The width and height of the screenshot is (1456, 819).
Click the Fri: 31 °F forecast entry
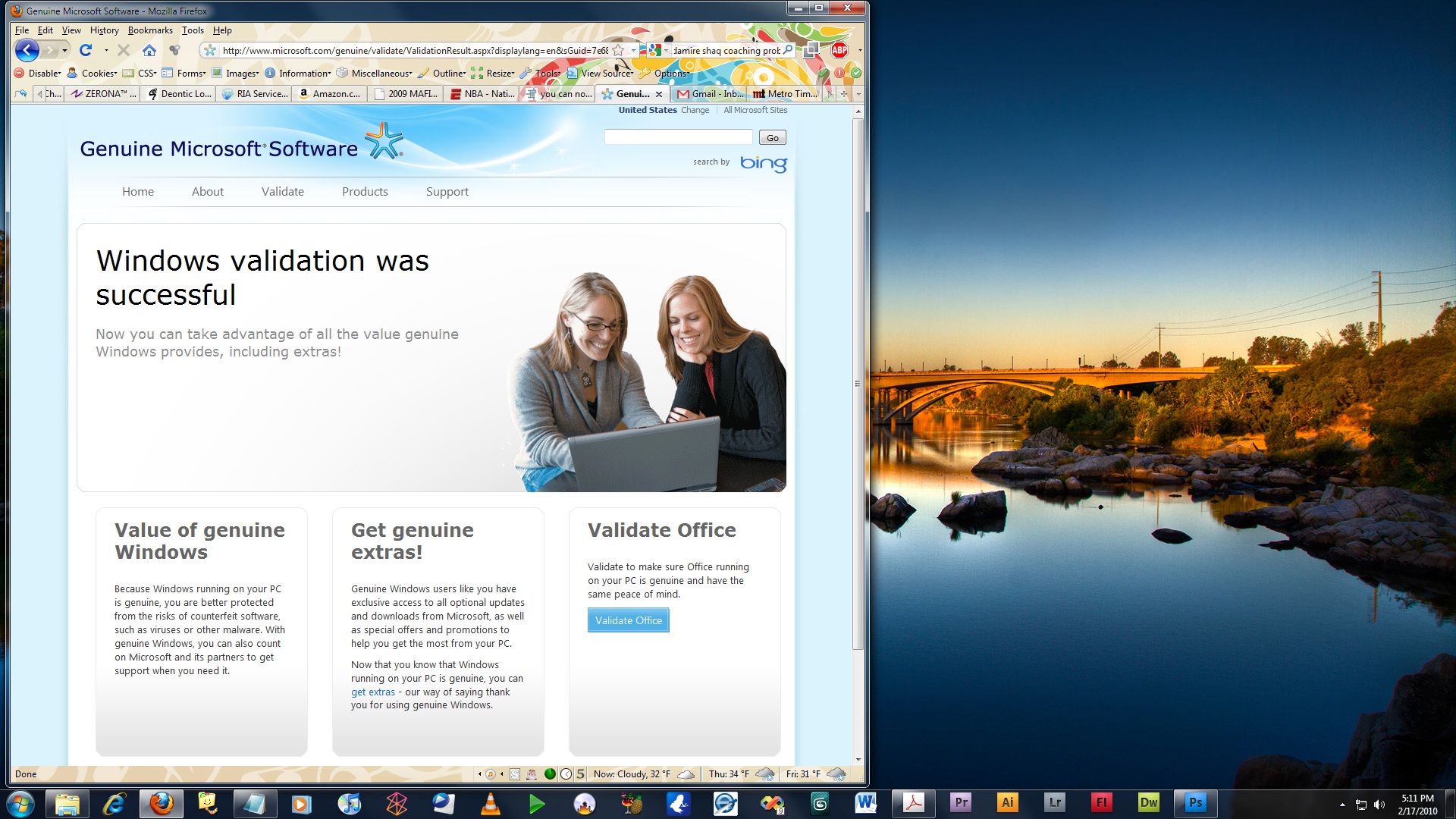tap(815, 773)
